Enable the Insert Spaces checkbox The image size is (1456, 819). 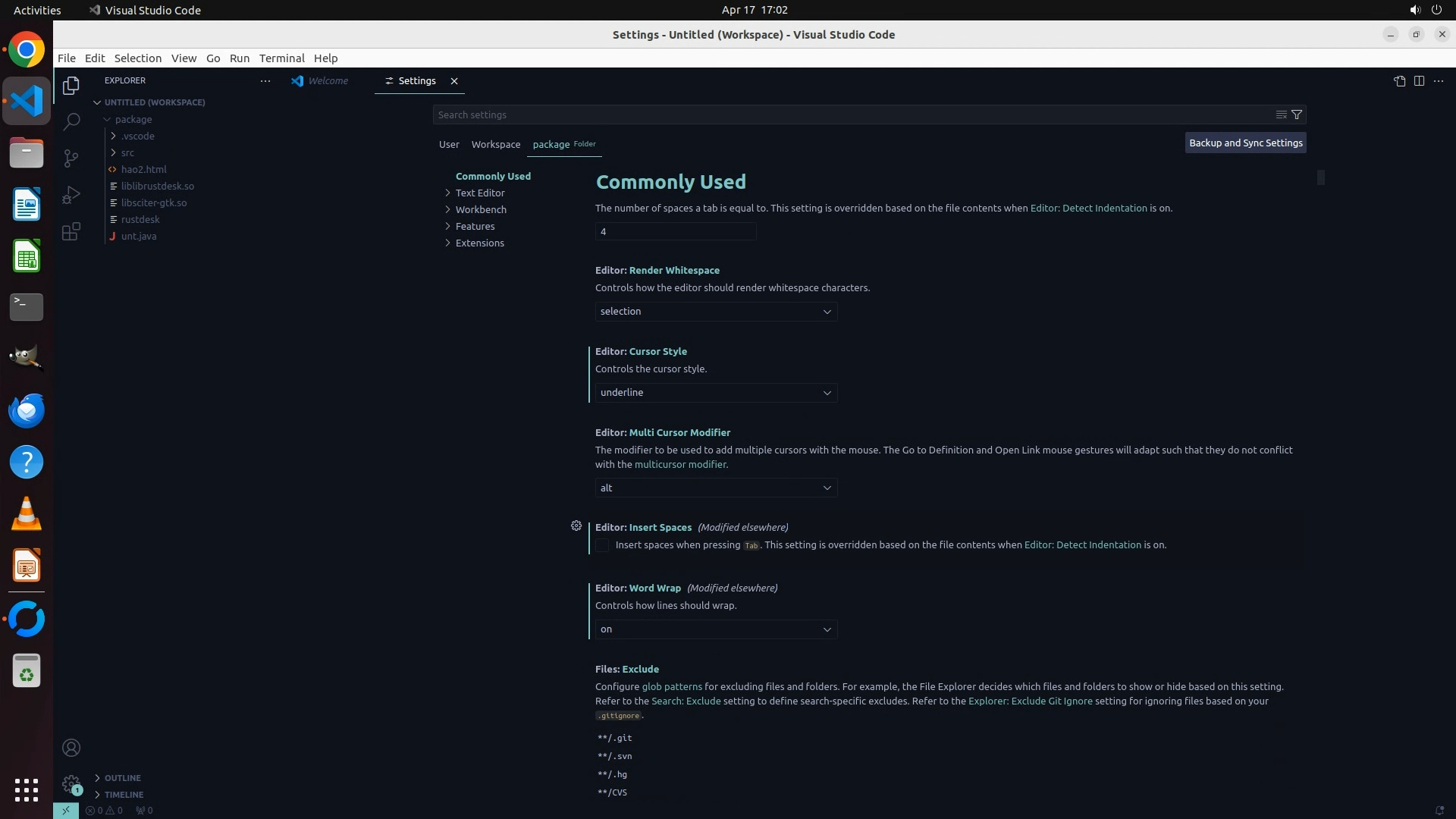[602, 545]
